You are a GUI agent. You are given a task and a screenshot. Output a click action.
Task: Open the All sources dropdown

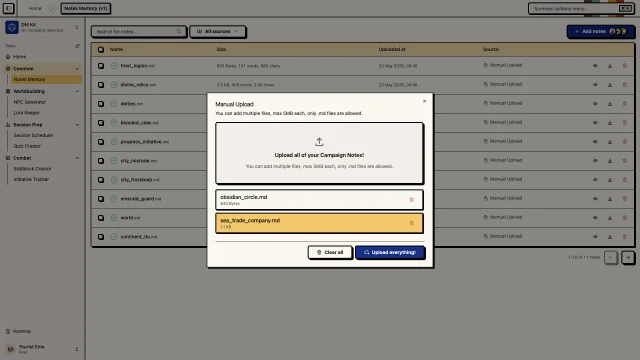[218, 31]
